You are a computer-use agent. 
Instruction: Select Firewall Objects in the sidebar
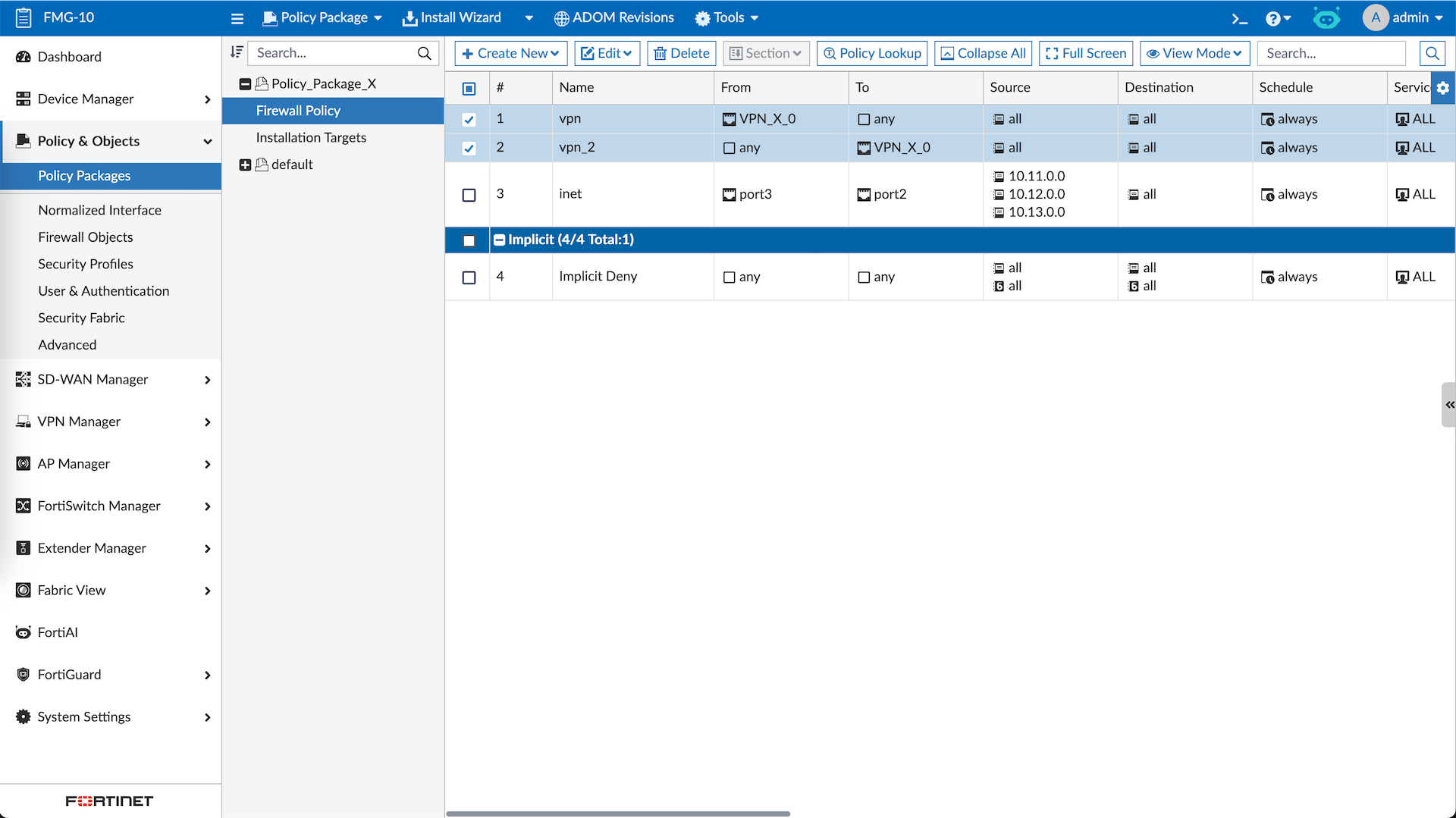(x=86, y=237)
